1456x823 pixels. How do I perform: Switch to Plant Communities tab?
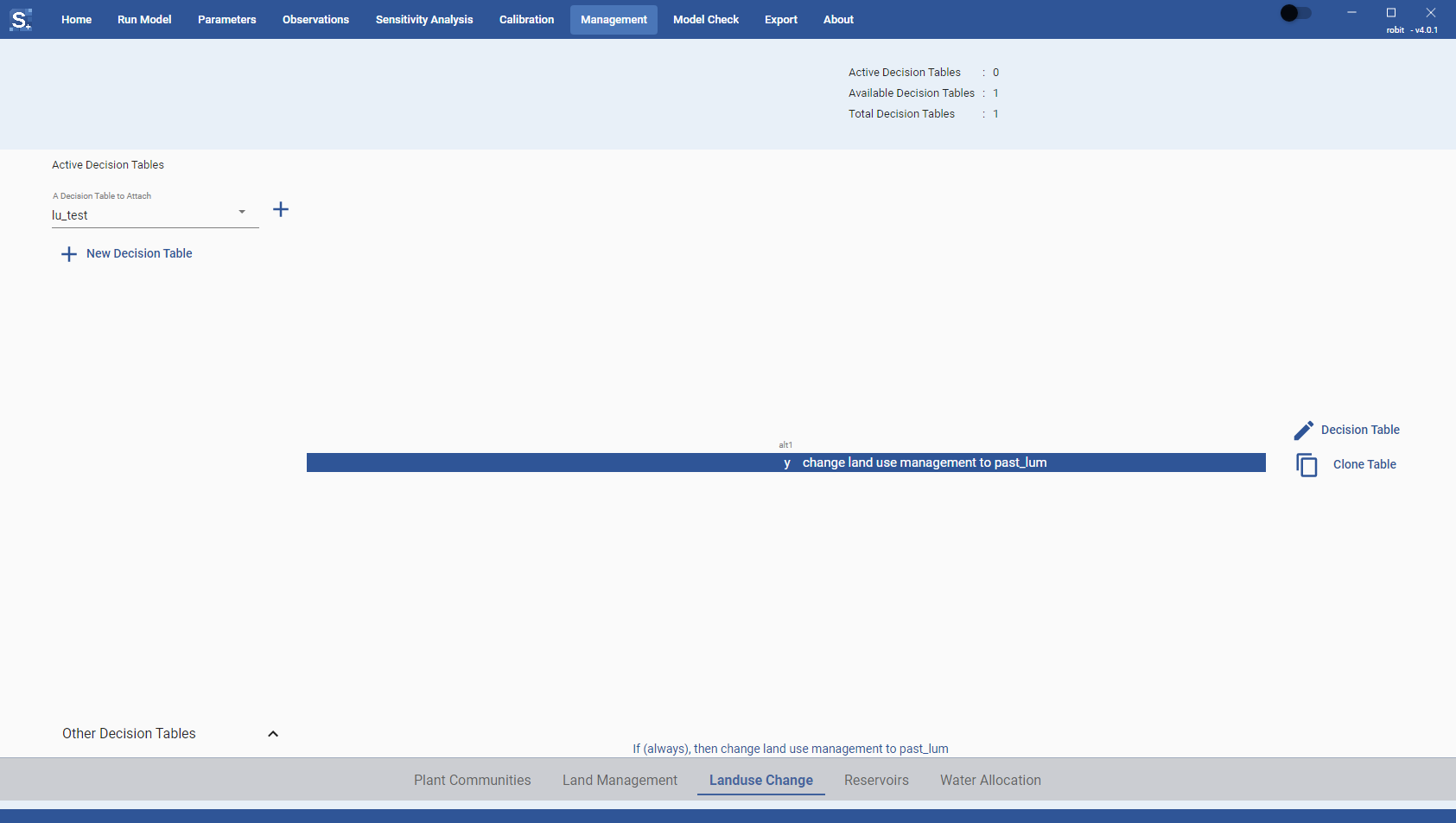[x=473, y=780]
